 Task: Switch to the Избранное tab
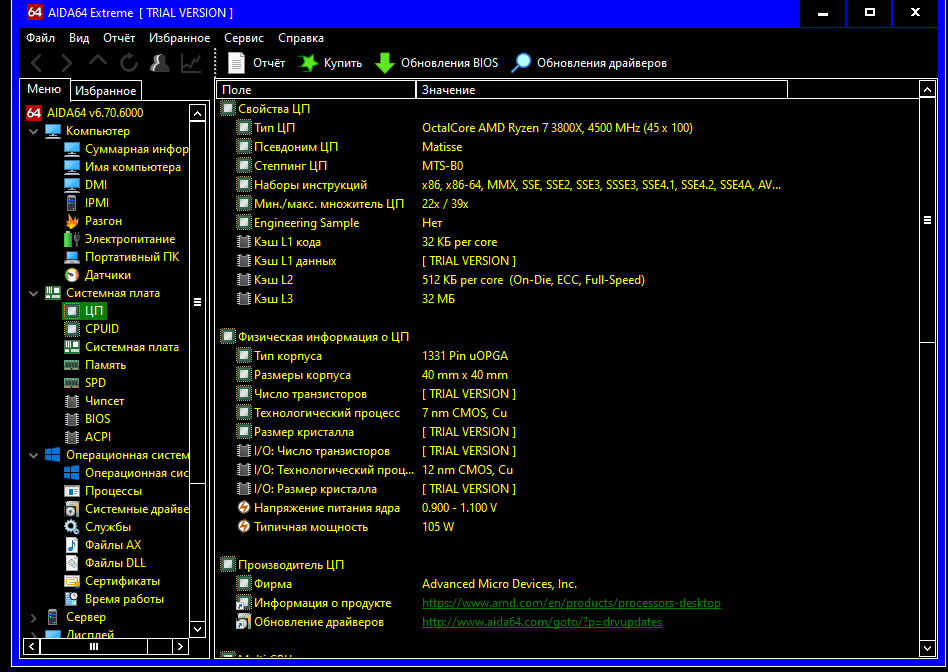click(x=106, y=91)
